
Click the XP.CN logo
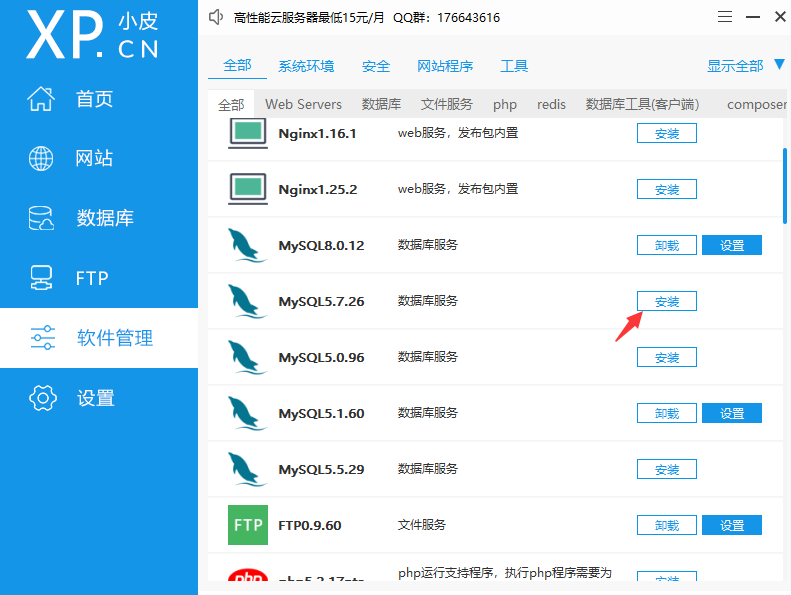pyautogui.click(x=93, y=35)
